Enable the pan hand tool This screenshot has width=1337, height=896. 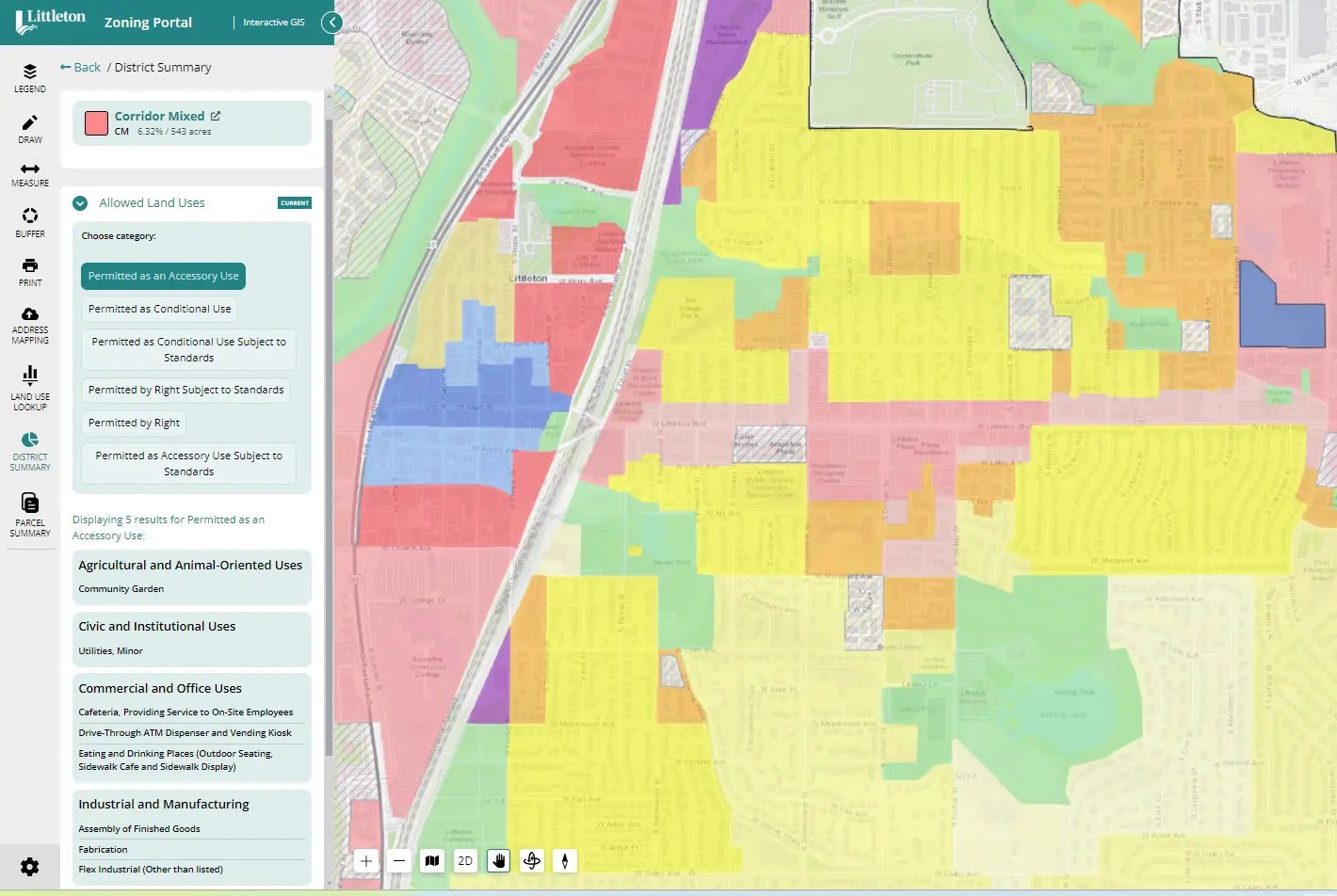(x=497, y=860)
